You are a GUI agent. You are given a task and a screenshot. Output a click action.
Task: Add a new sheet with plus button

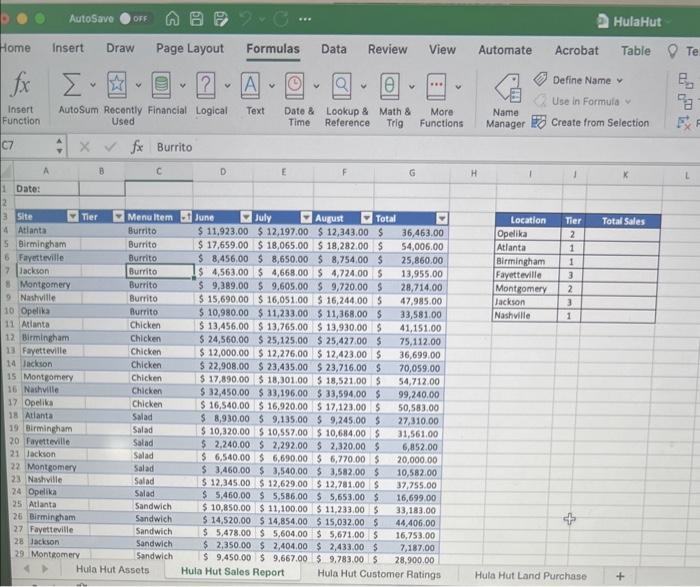[x=620, y=576]
